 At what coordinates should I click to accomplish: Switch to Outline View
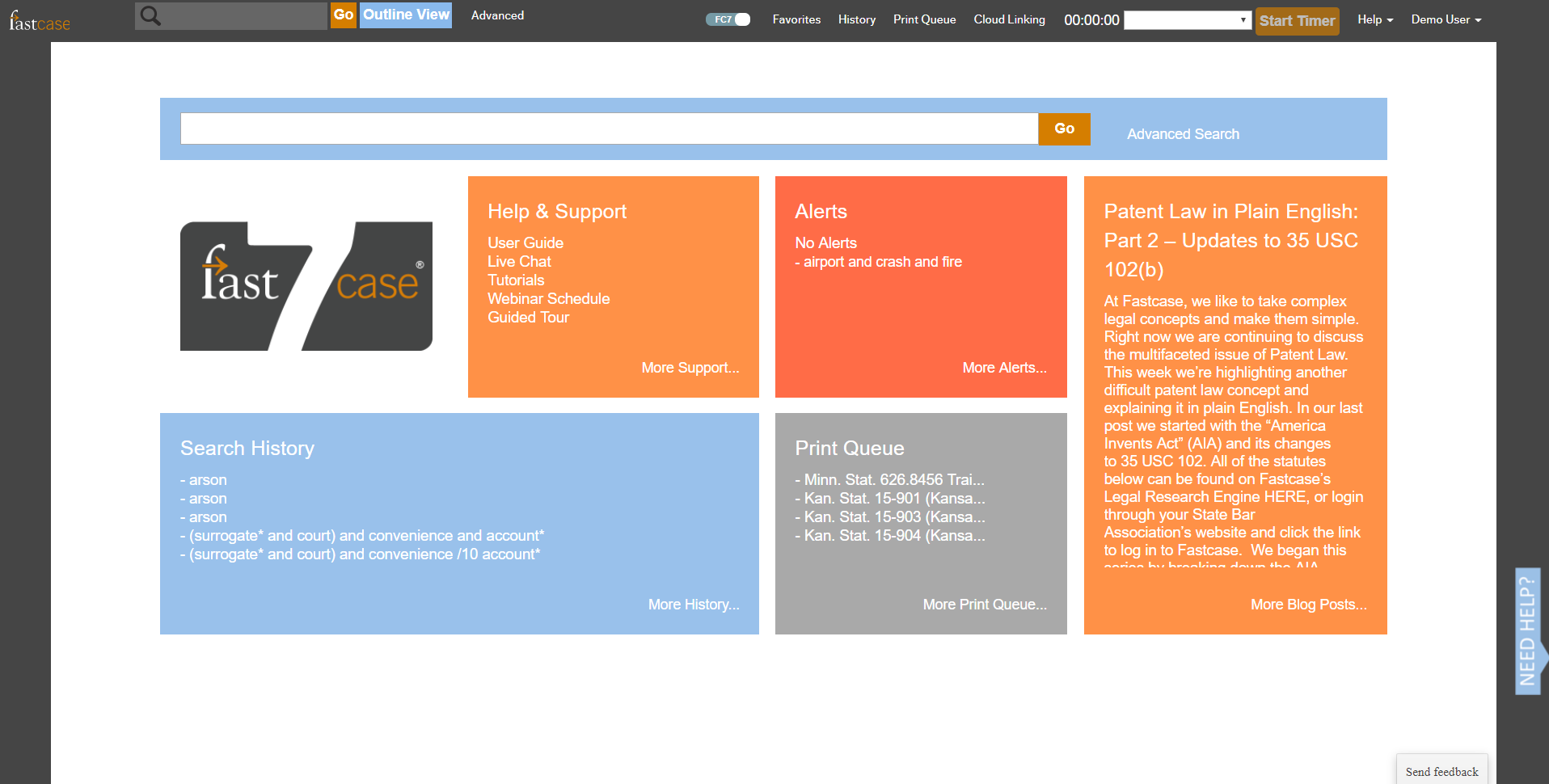coord(406,15)
